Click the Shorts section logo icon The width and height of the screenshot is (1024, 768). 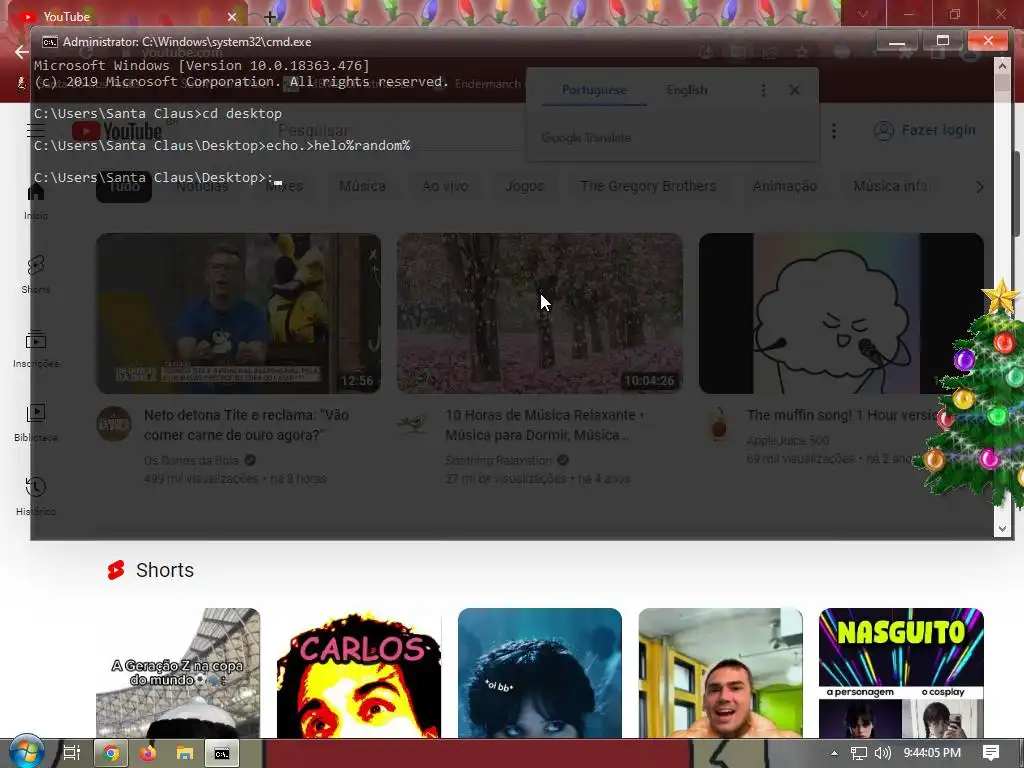116,570
